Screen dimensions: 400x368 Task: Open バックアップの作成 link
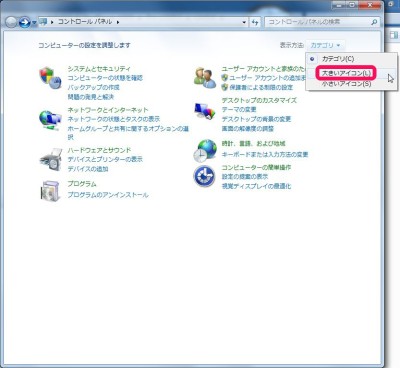pyautogui.click(x=93, y=87)
